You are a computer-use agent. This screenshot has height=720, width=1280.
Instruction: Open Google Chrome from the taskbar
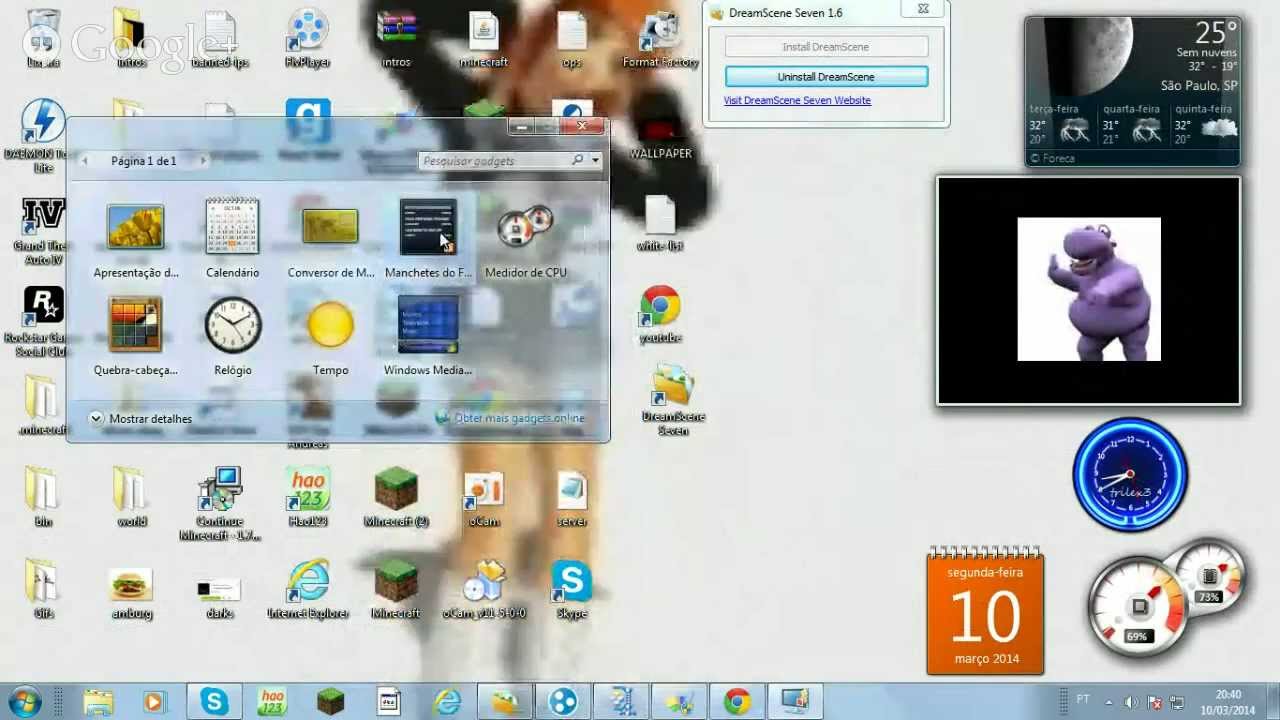click(737, 702)
